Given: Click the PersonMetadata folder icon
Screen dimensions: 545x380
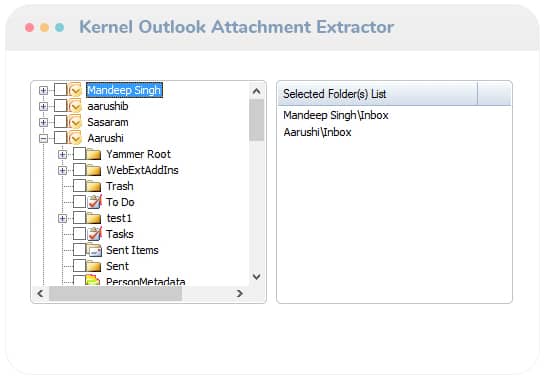Looking at the screenshot, I should (93, 280).
